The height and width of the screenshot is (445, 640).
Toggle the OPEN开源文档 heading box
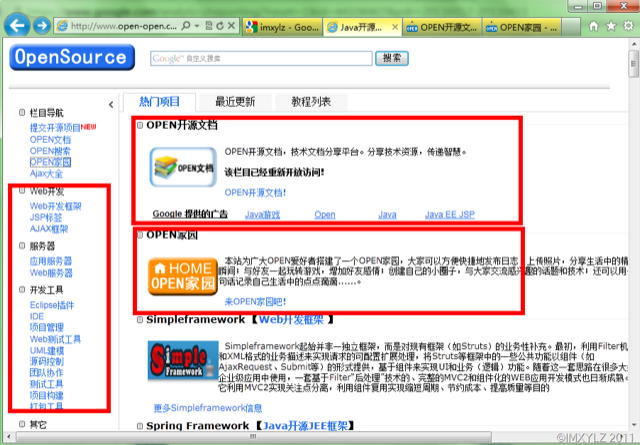140,125
